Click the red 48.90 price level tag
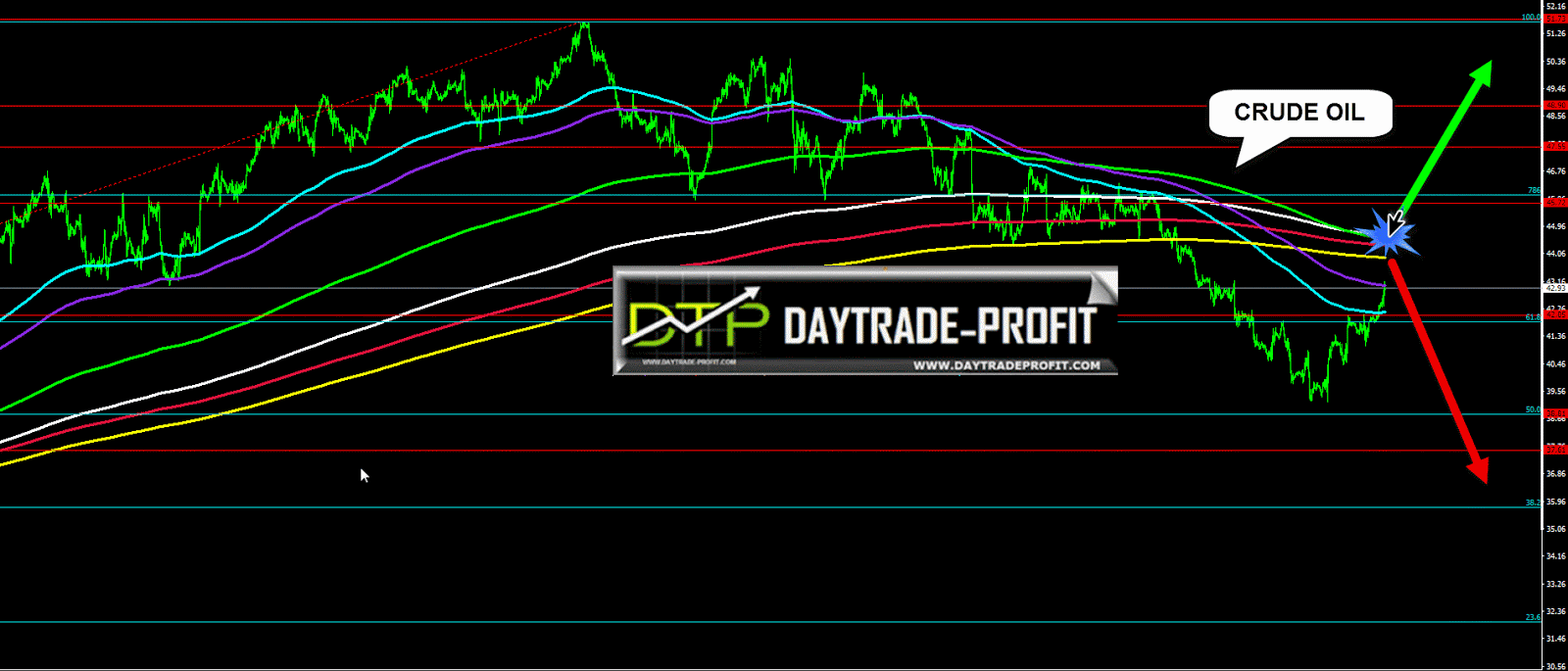This screenshot has height=671, width=1568. (1555, 105)
